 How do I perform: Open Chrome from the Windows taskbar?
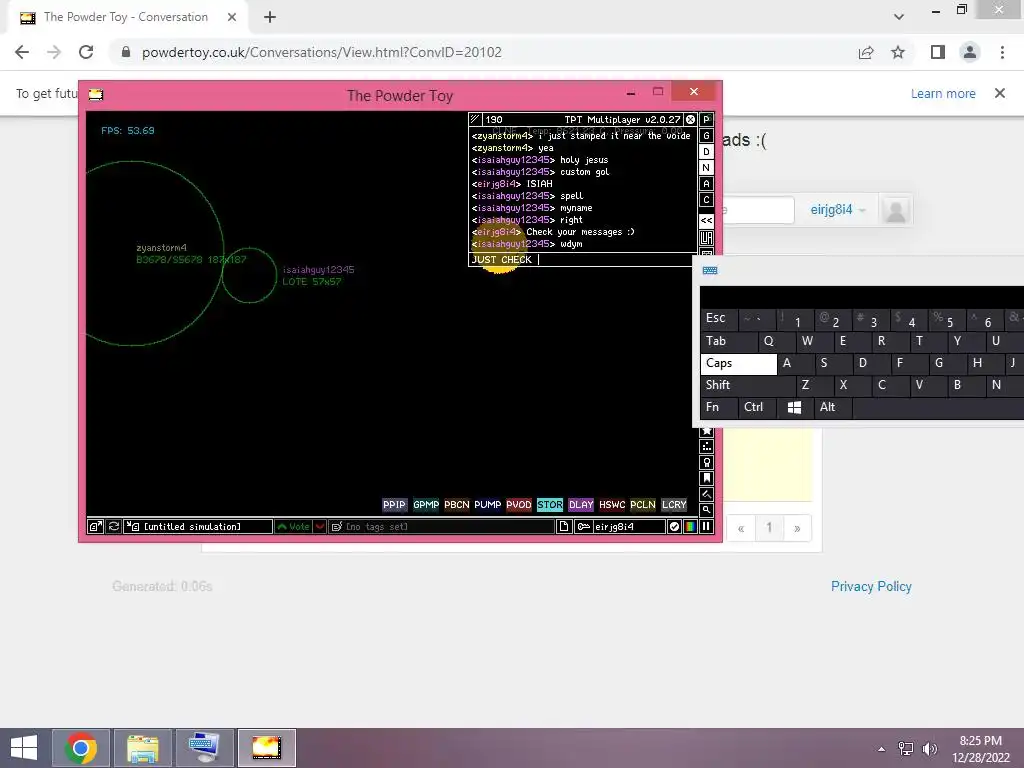[81, 748]
